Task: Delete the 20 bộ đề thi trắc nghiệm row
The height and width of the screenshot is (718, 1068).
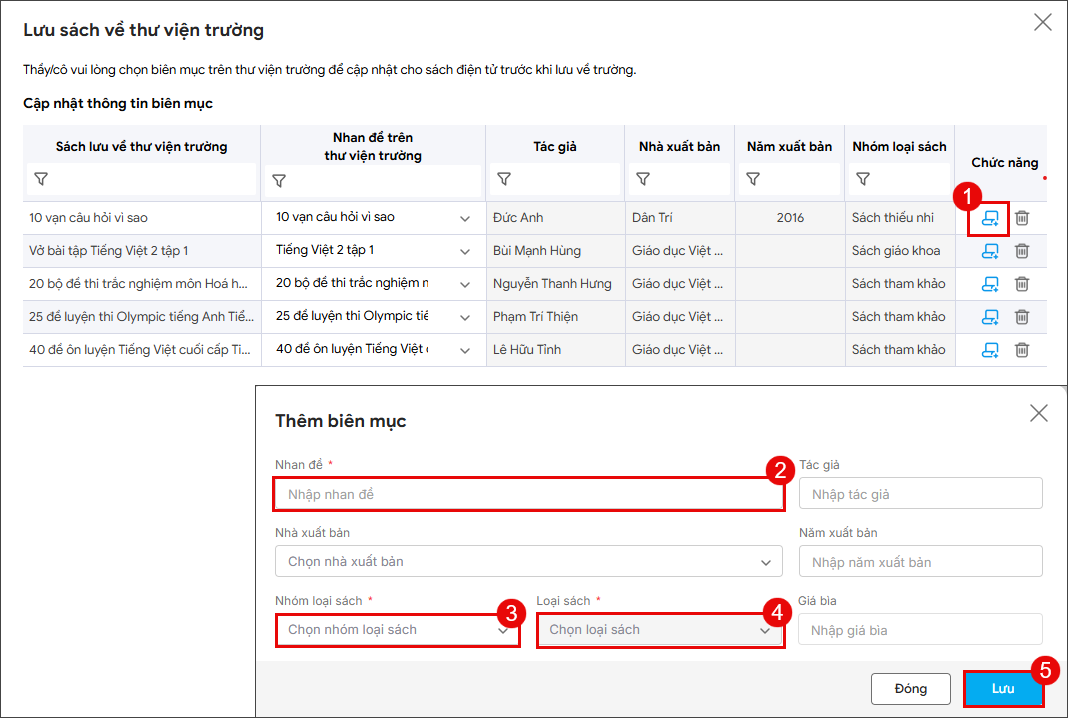Action: [x=1022, y=283]
